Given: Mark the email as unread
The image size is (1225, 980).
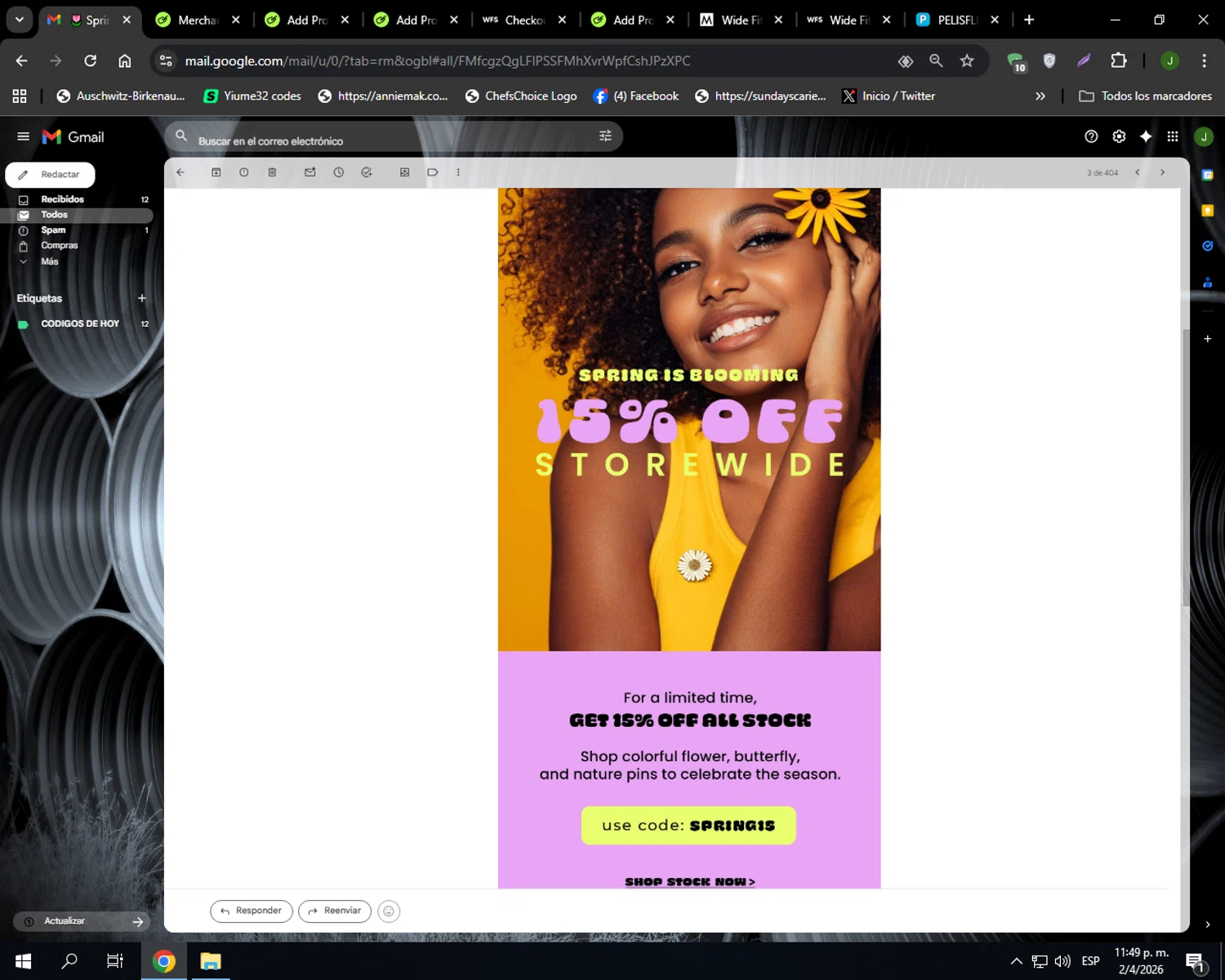Looking at the screenshot, I should [x=310, y=172].
